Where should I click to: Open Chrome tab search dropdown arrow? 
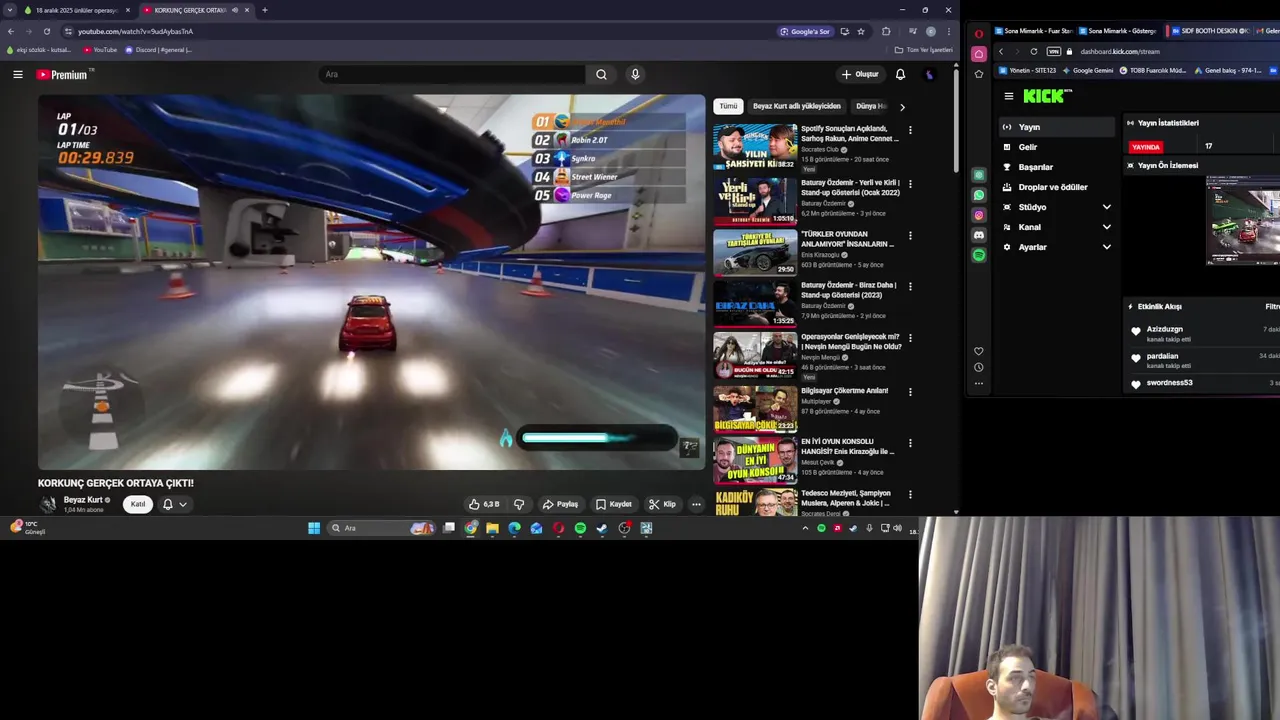coord(9,10)
